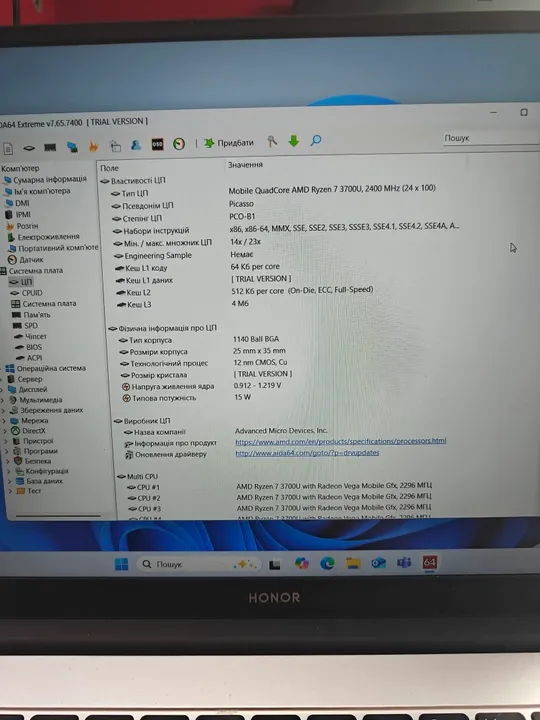Open Microsoft Edge from the taskbar
The height and width of the screenshot is (720, 540).
pyautogui.click(x=327, y=563)
